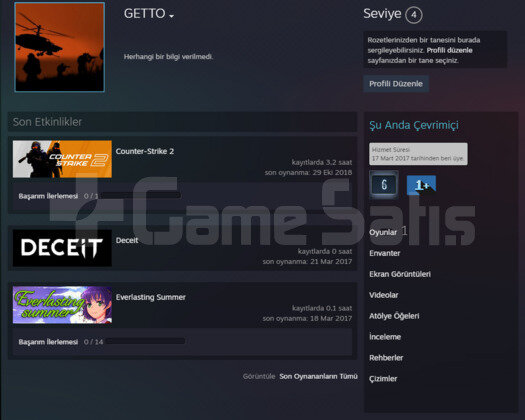Open Ekran Görüntüleri section
This screenshot has height=420, width=525.
pyautogui.click(x=400, y=274)
